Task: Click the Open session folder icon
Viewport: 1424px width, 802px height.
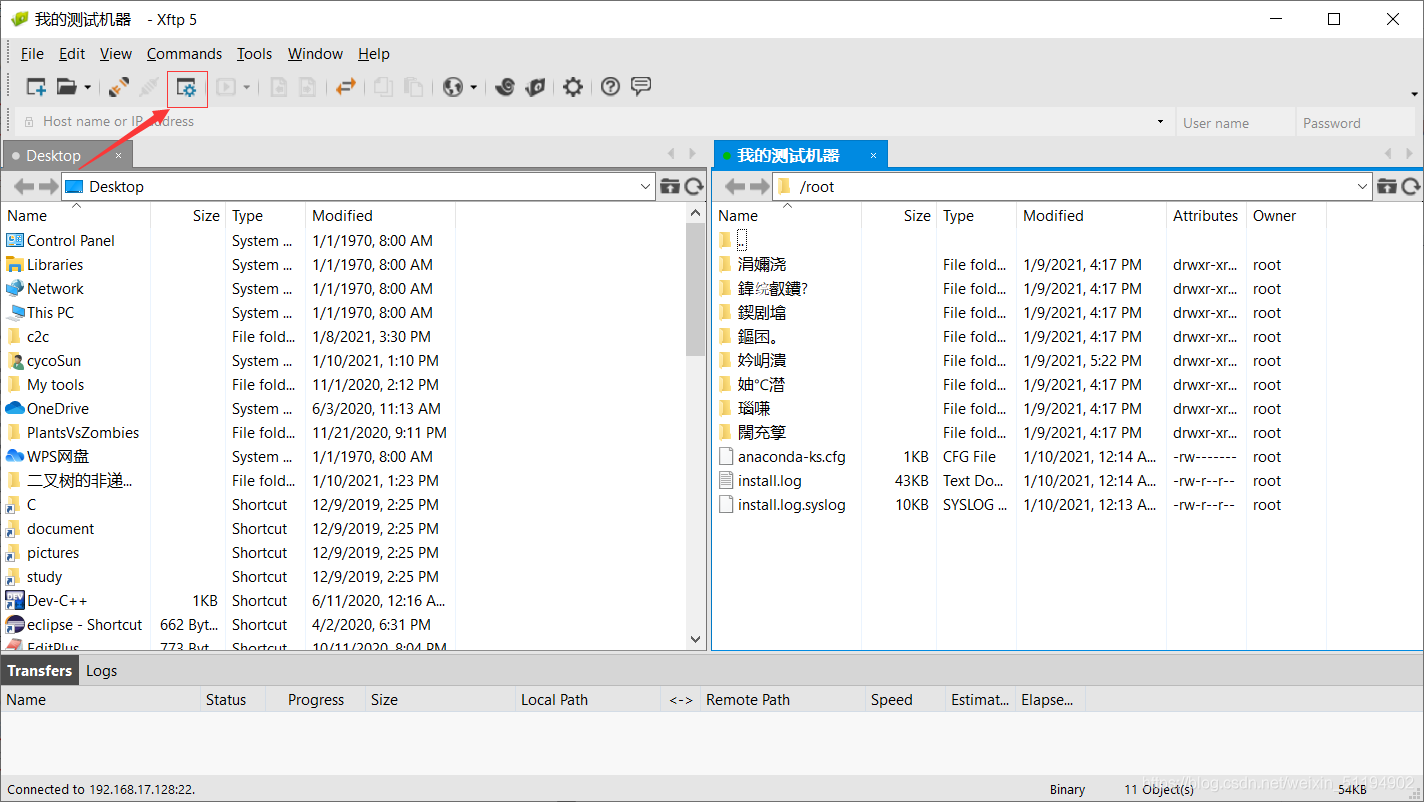Action: point(66,87)
